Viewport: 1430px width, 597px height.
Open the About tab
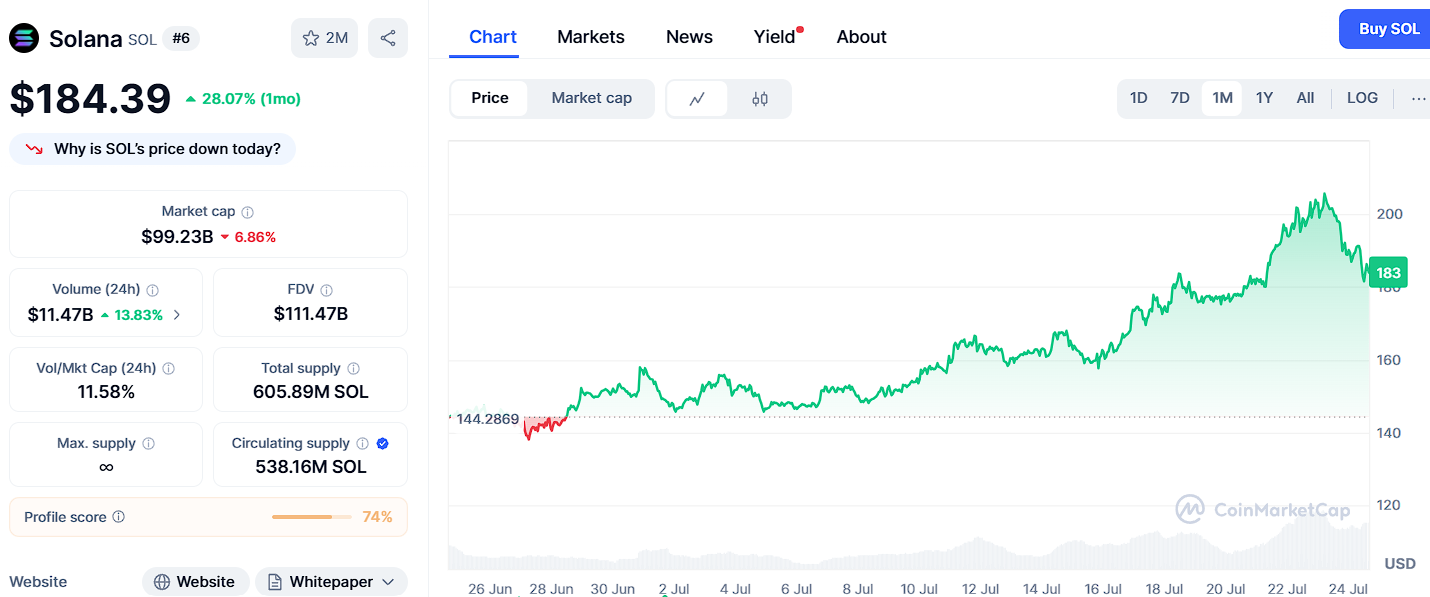pyautogui.click(x=862, y=37)
